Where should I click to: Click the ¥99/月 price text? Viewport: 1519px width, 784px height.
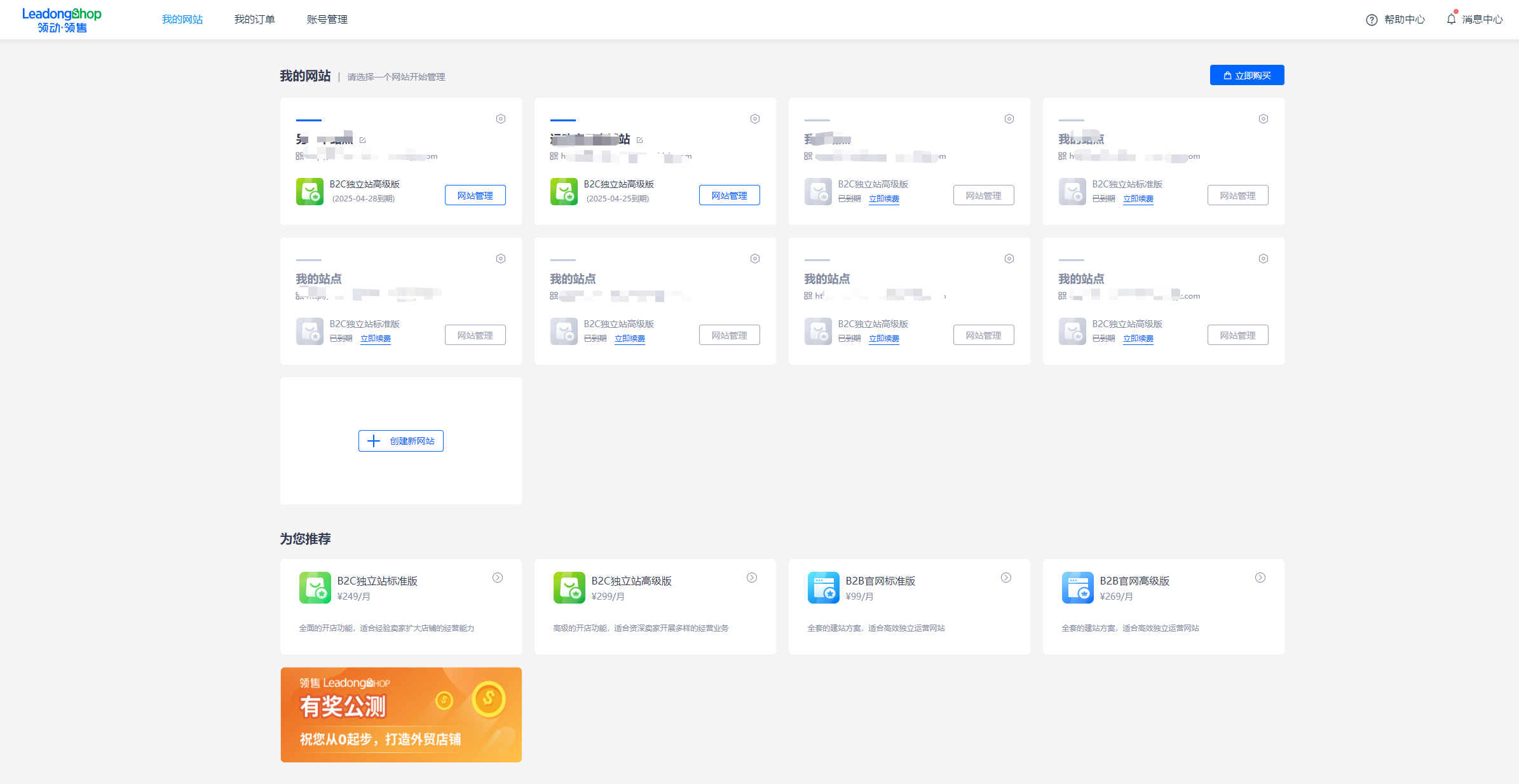click(x=859, y=597)
